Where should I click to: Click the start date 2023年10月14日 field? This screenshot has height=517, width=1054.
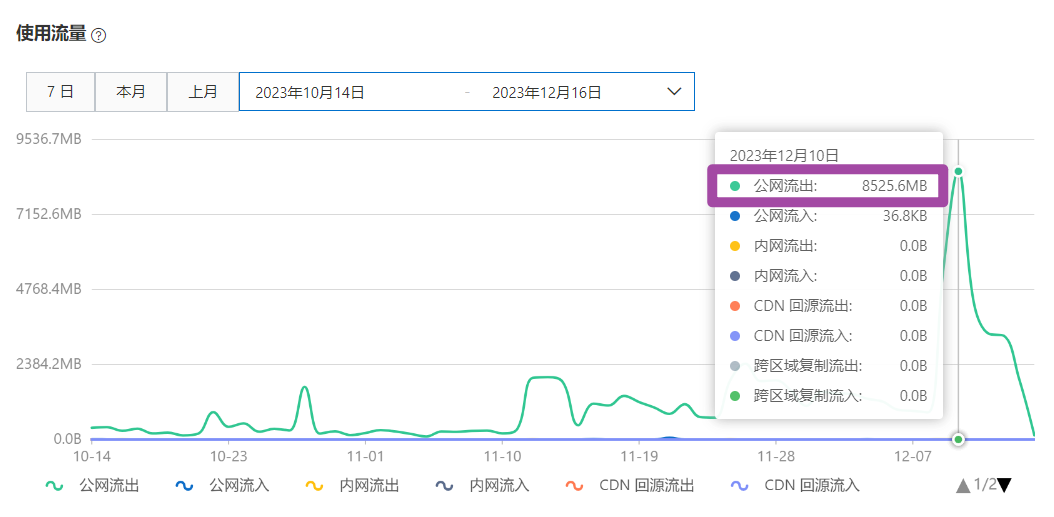310,92
